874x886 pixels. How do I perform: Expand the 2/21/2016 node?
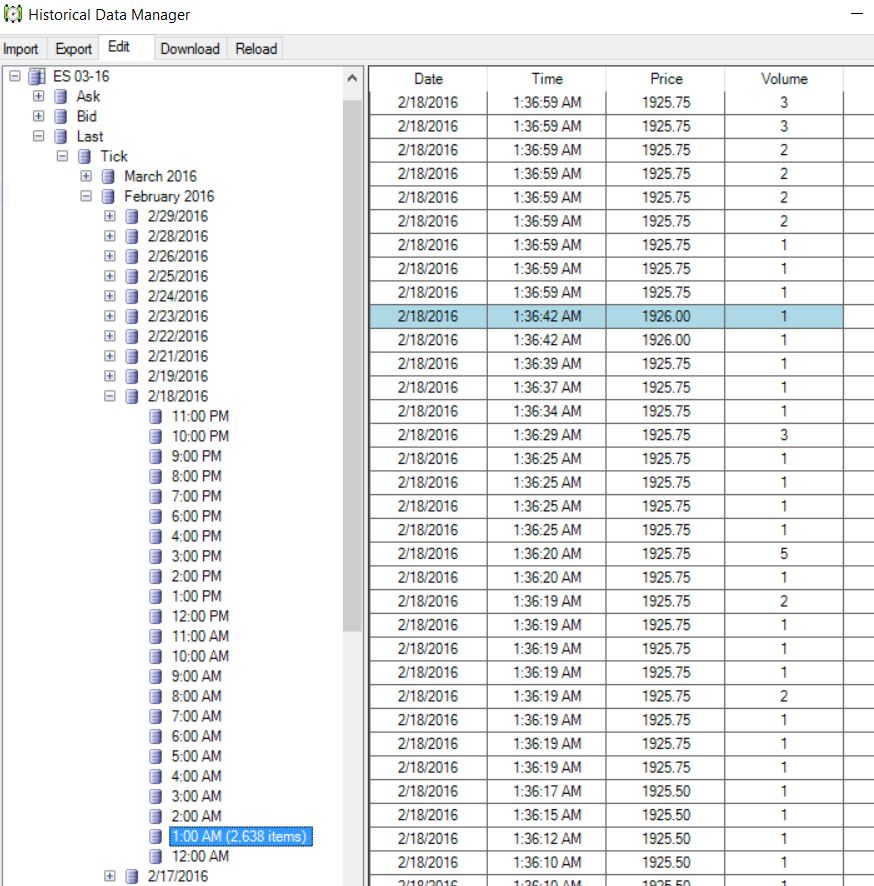click(110, 356)
